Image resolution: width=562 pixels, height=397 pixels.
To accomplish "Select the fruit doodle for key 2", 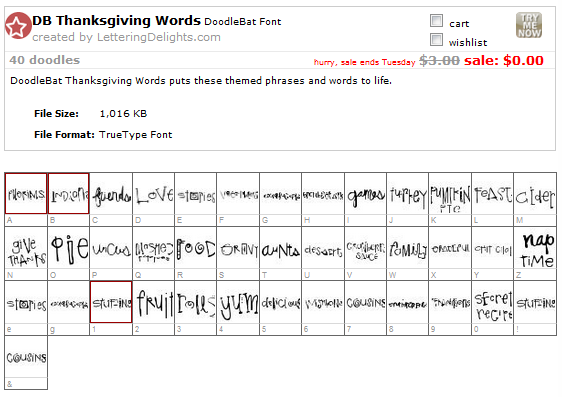I will click(x=153, y=302).
